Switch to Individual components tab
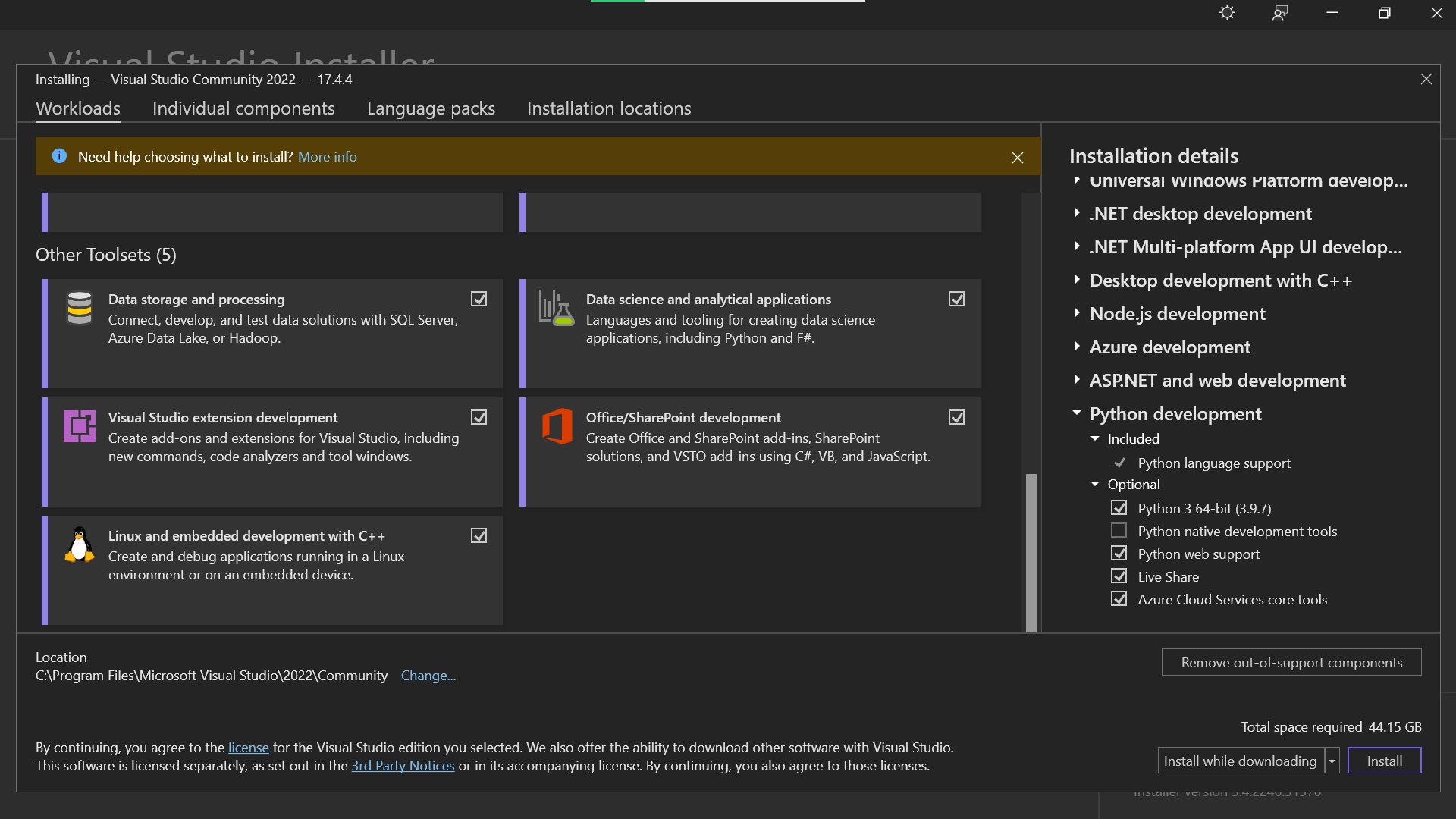The height and width of the screenshot is (819, 1456). tap(243, 108)
